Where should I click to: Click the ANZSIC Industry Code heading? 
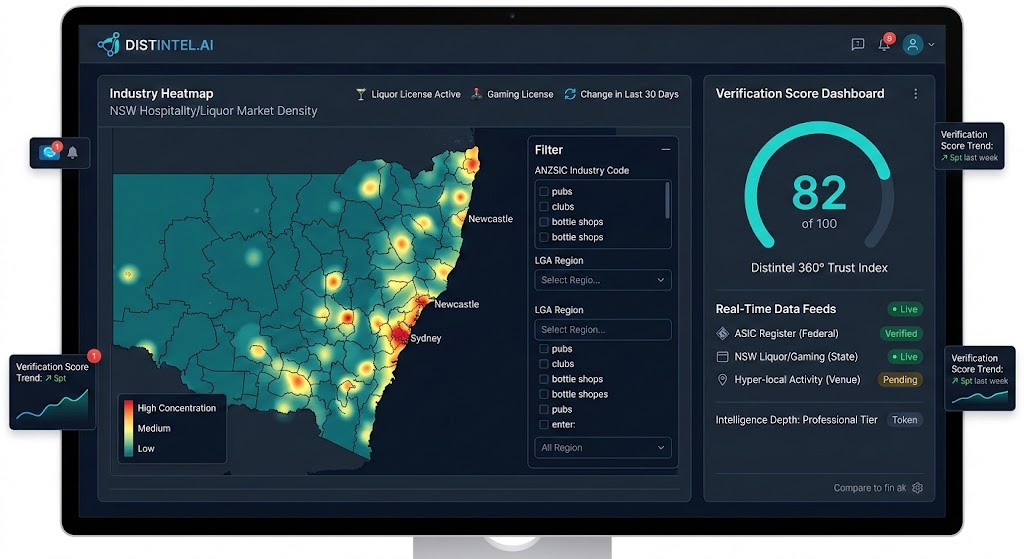tap(582, 170)
